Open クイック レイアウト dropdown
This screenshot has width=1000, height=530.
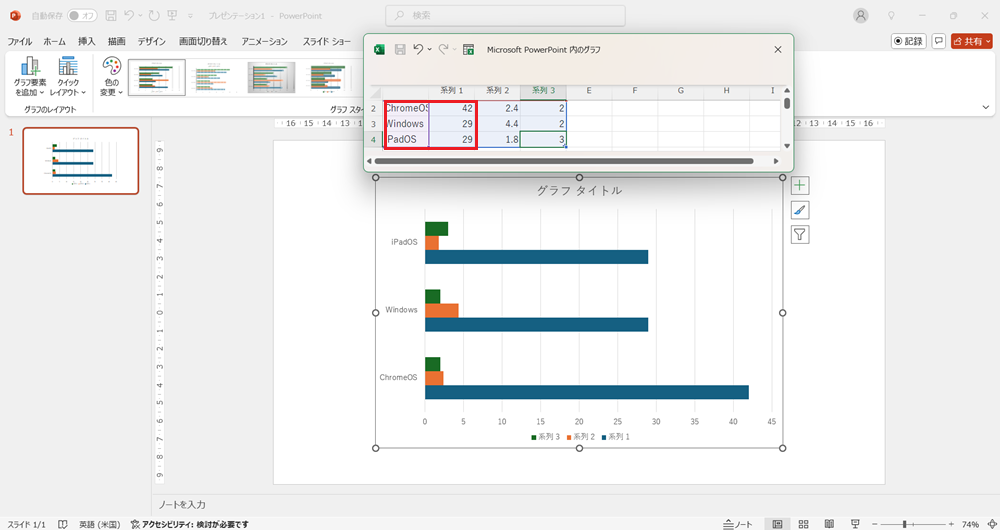68,76
